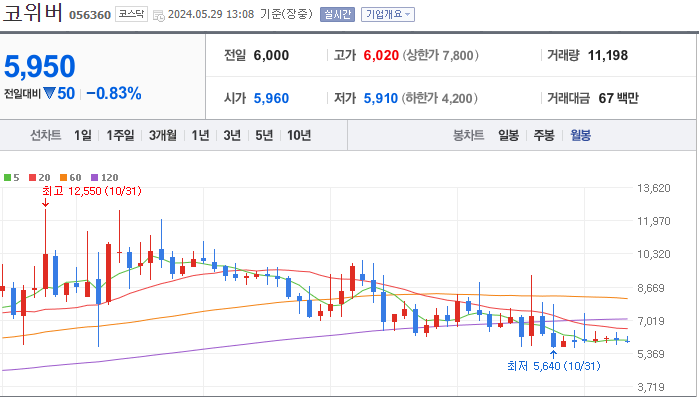Click the purple 120 moving average legend

click(104, 177)
